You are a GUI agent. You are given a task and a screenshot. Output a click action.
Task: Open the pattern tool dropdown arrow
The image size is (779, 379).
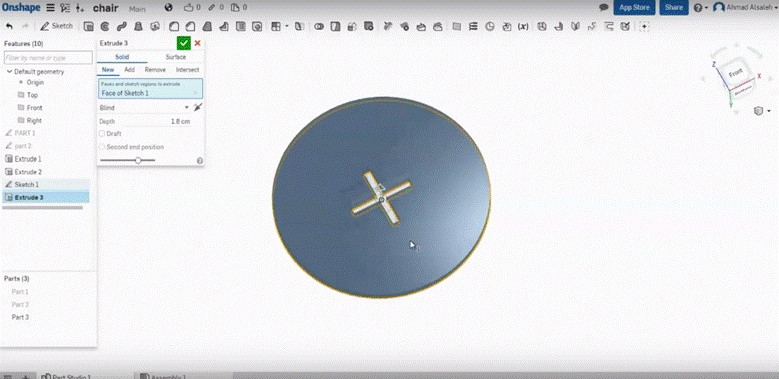click(x=287, y=26)
